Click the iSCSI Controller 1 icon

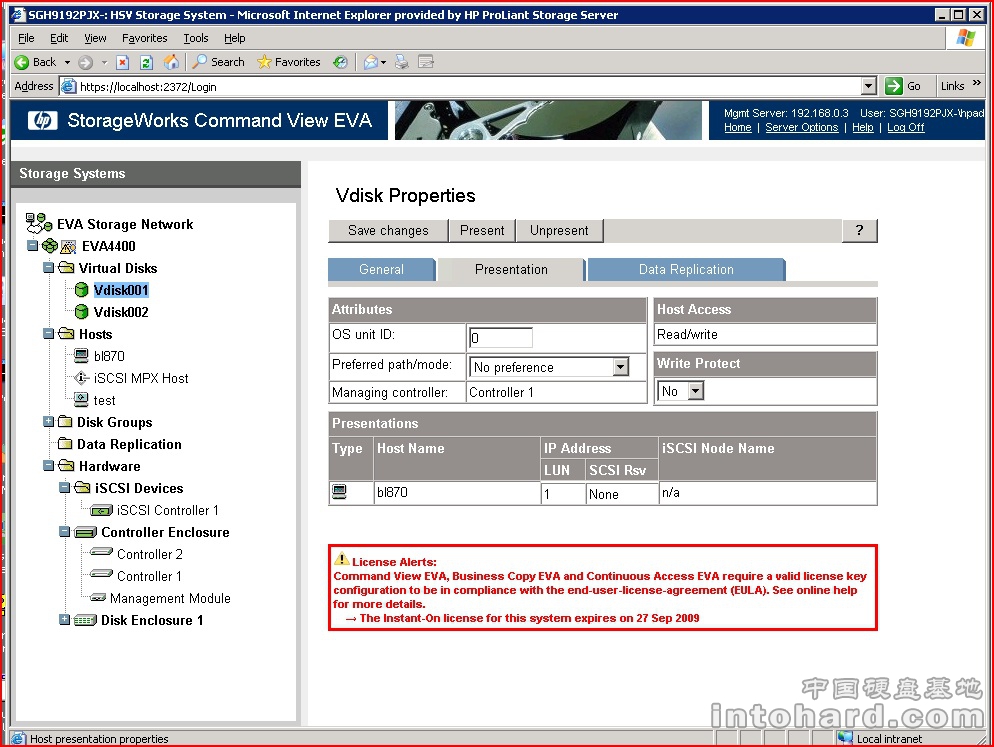[x=101, y=510]
